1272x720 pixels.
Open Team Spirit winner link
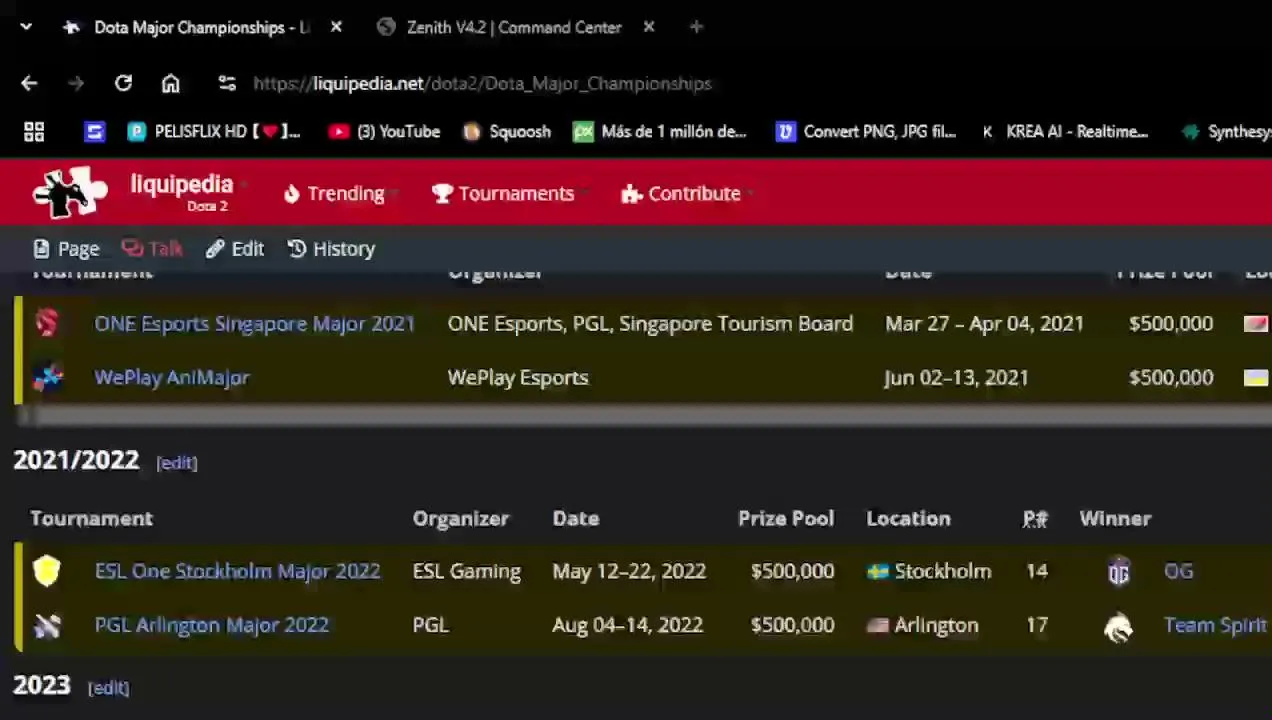point(1215,625)
